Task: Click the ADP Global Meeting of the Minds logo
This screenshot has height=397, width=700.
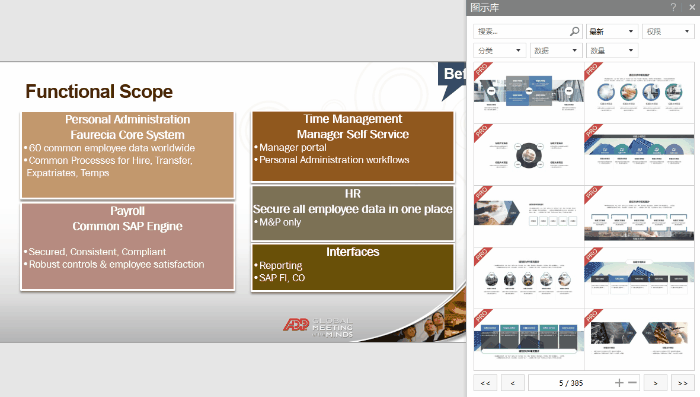Action: coord(318,327)
